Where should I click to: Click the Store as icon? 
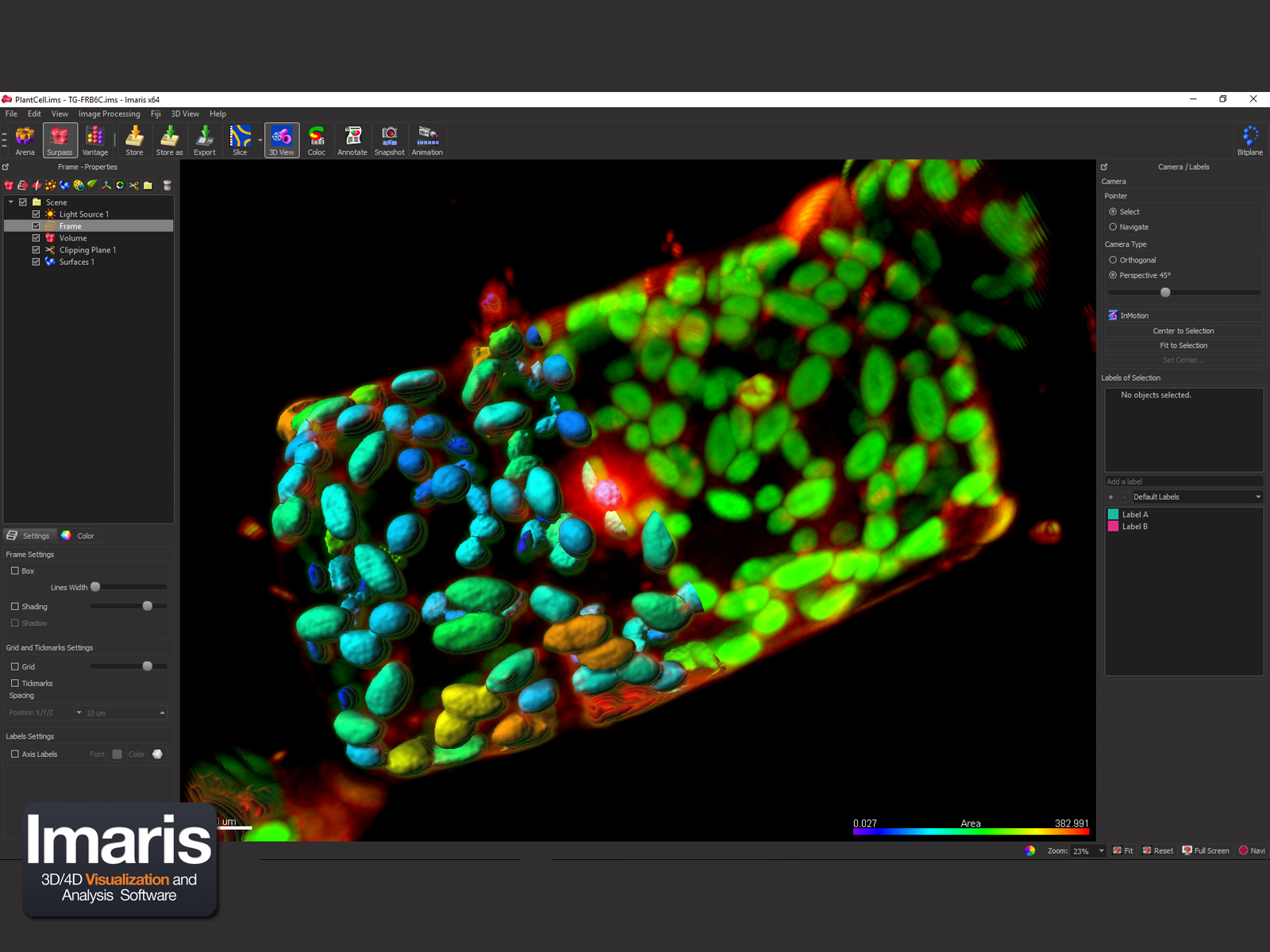[169, 140]
